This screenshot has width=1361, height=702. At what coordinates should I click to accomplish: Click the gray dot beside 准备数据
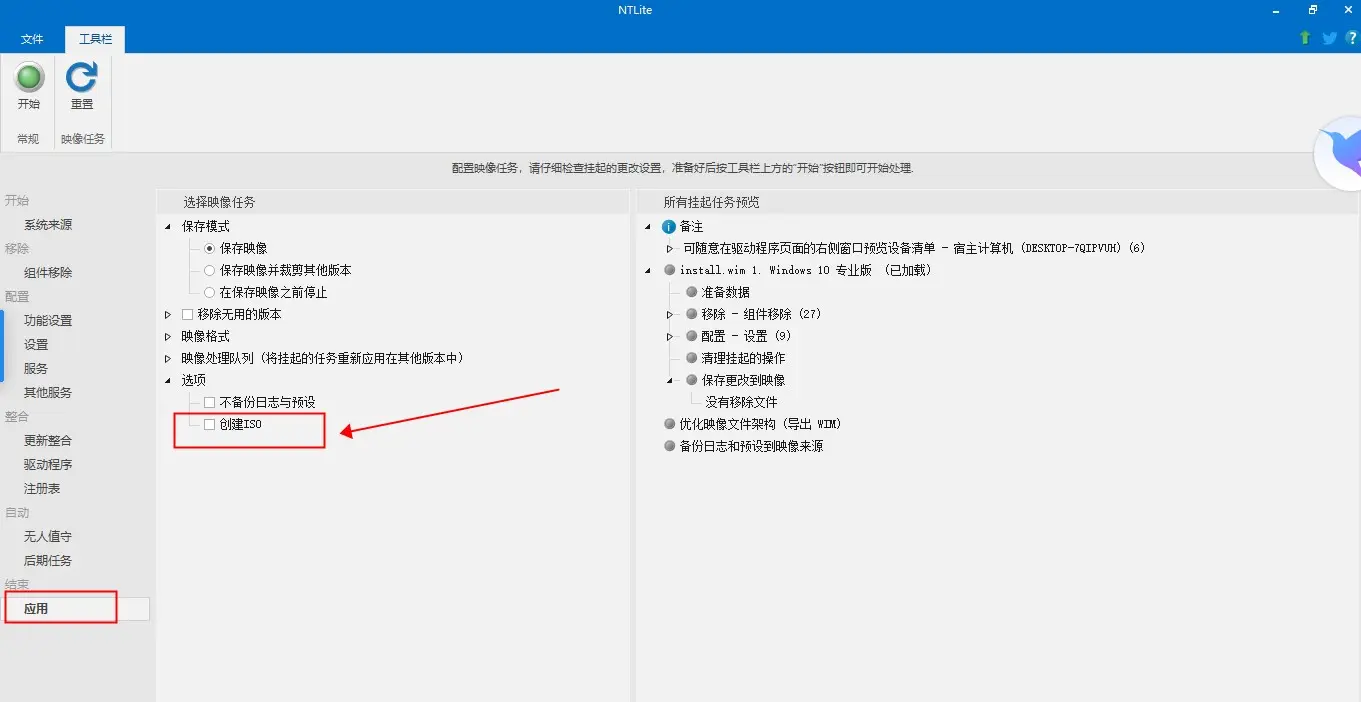(x=692, y=292)
